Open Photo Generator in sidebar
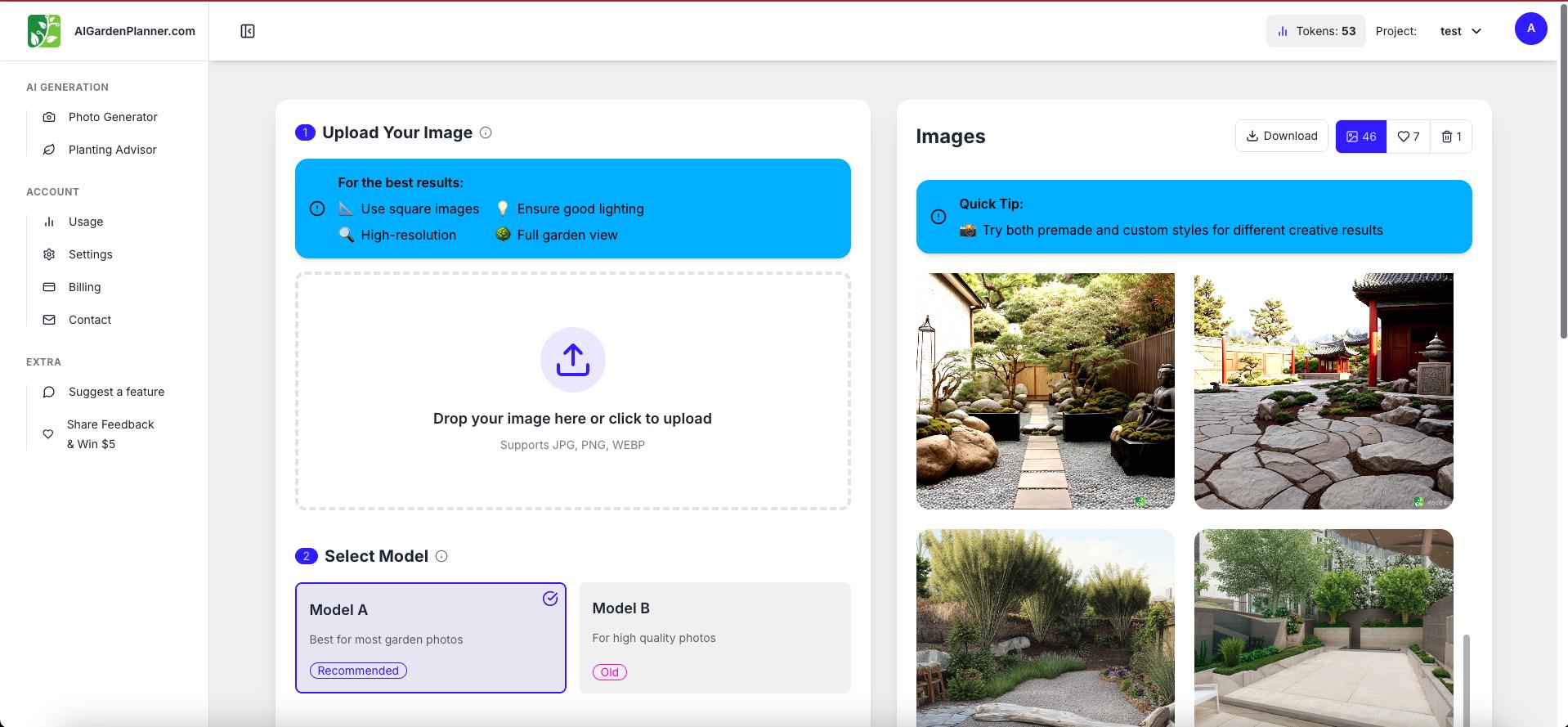The image size is (1568, 727). [113, 117]
